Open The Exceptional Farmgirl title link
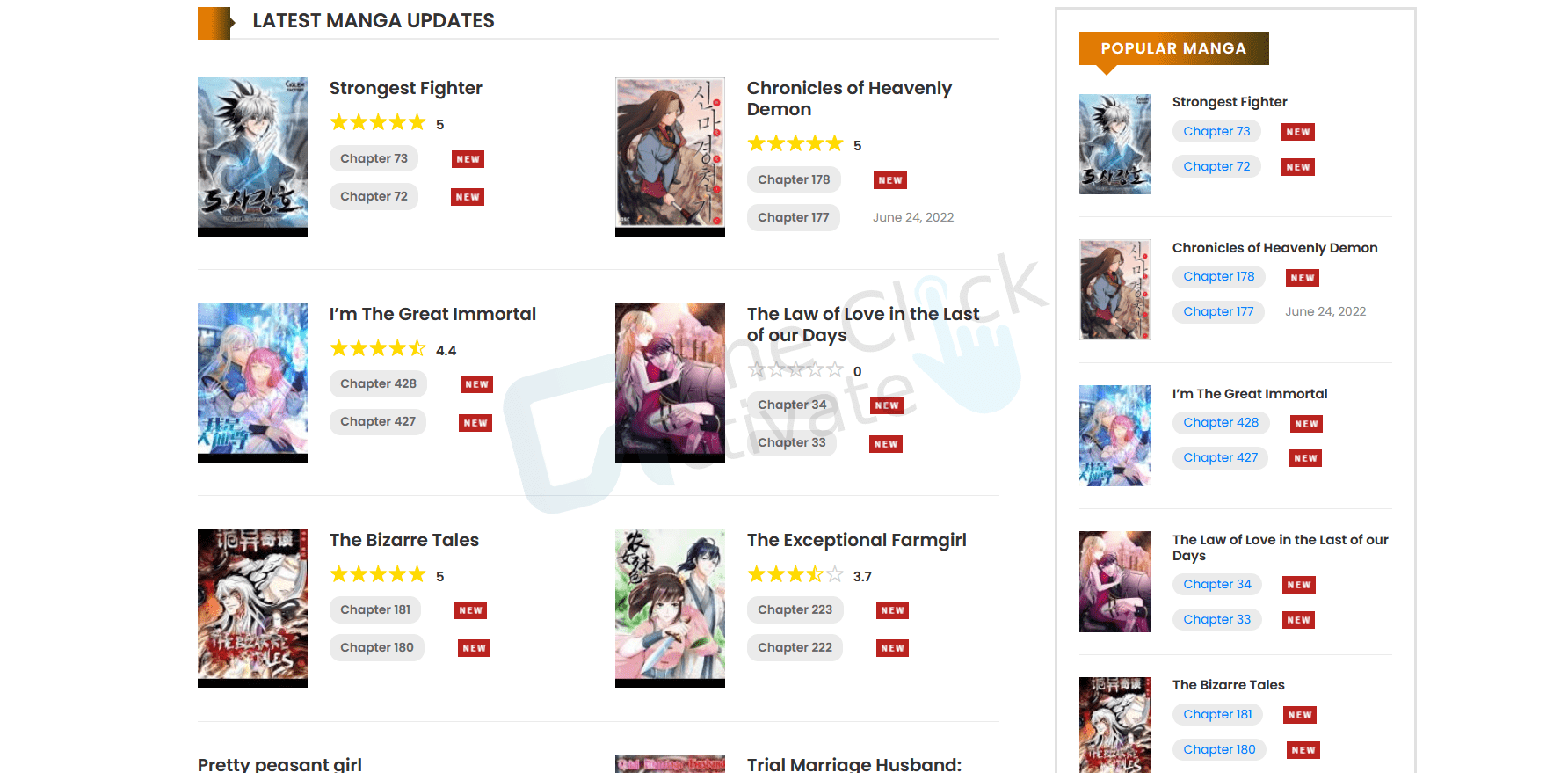The image size is (1568, 773). pyautogui.click(x=857, y=540)
